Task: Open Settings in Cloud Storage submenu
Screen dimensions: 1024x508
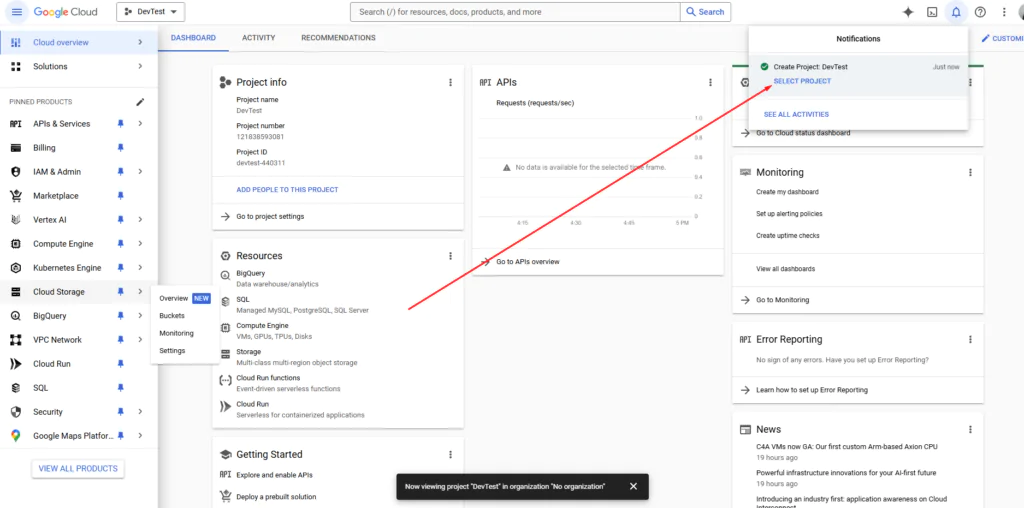Action: click(172, 351)
